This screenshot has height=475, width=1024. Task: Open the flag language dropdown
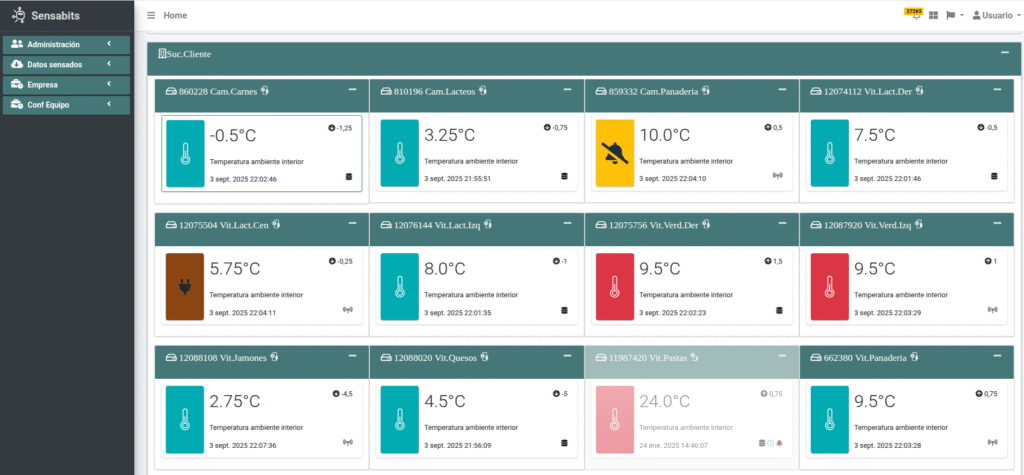click(955, 16)
